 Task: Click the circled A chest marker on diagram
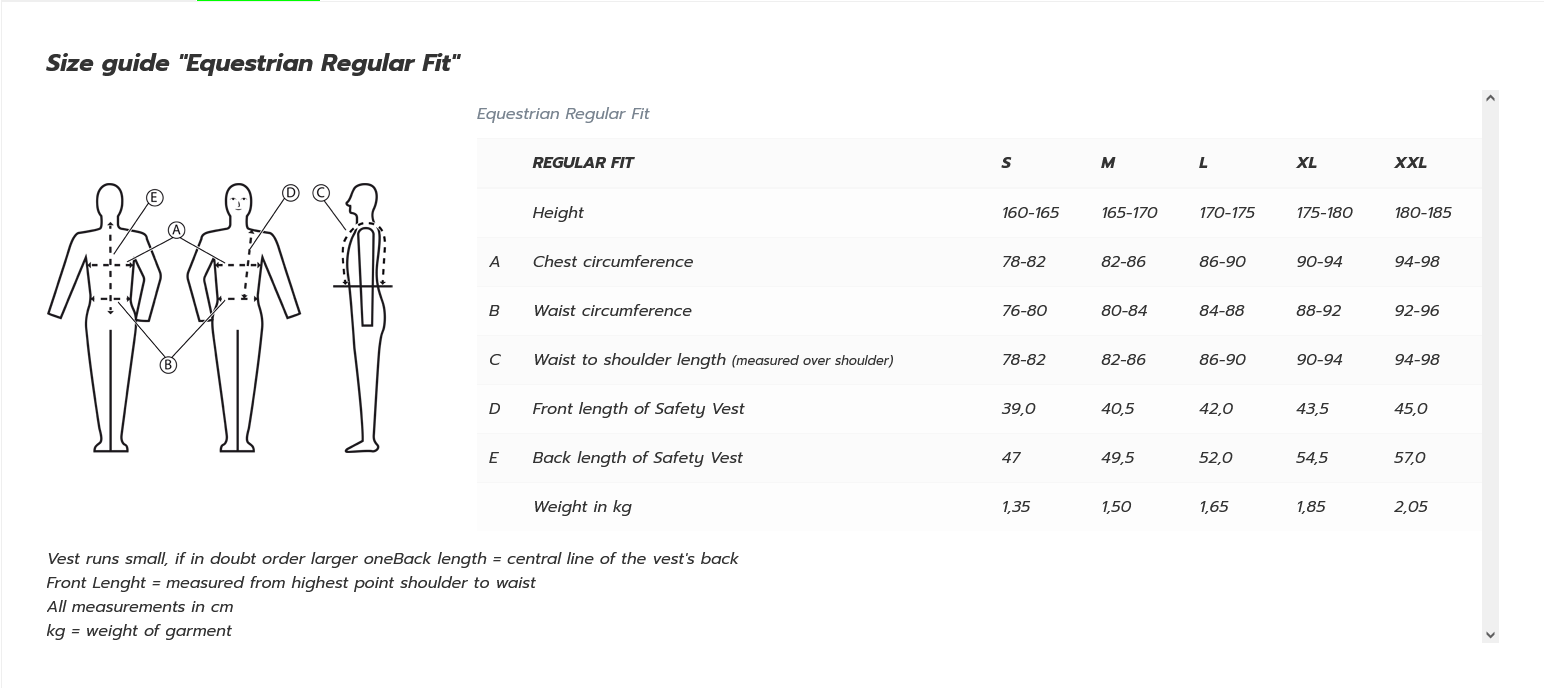click(176, 230)
